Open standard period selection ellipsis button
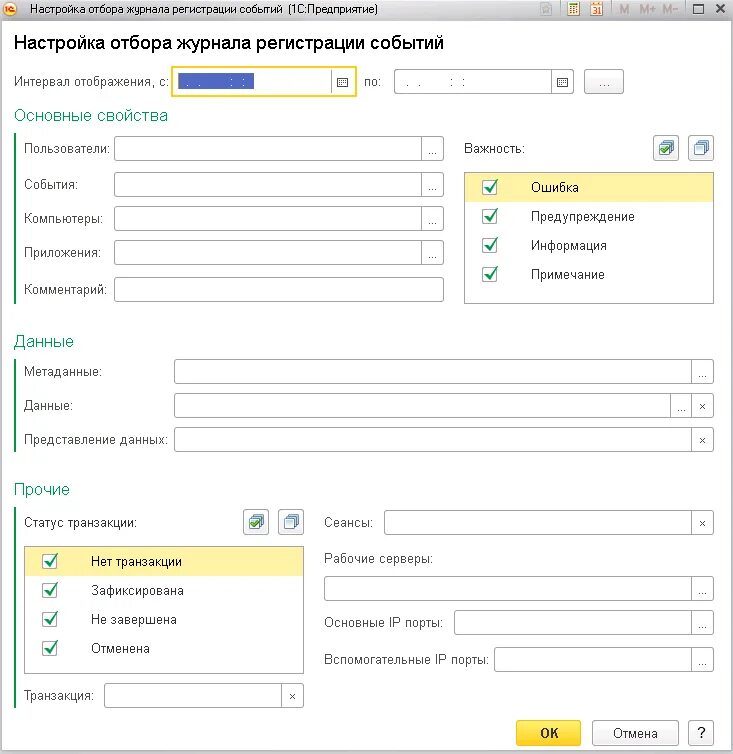Screen dimensions: 733x754 pyautogui.click(x=604, y=82)
